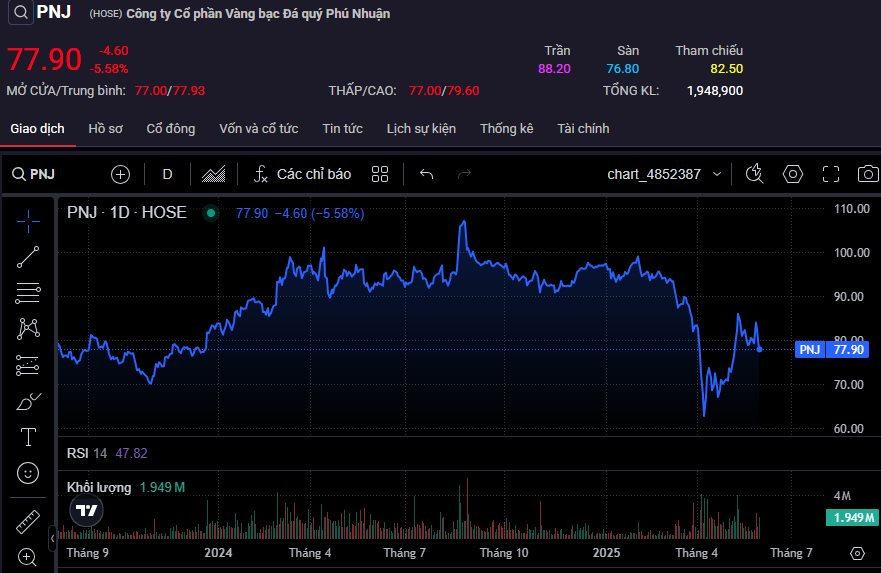Screen dimensions: 881x573
Task: Open the Tài chính tab
Action: [x=583, y=129]
